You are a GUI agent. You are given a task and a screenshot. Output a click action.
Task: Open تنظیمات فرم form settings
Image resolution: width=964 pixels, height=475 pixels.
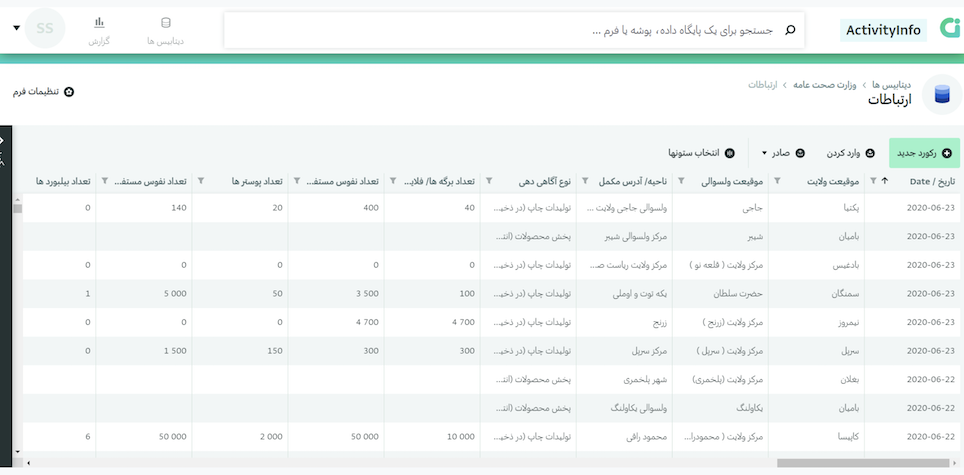[44, 92]
